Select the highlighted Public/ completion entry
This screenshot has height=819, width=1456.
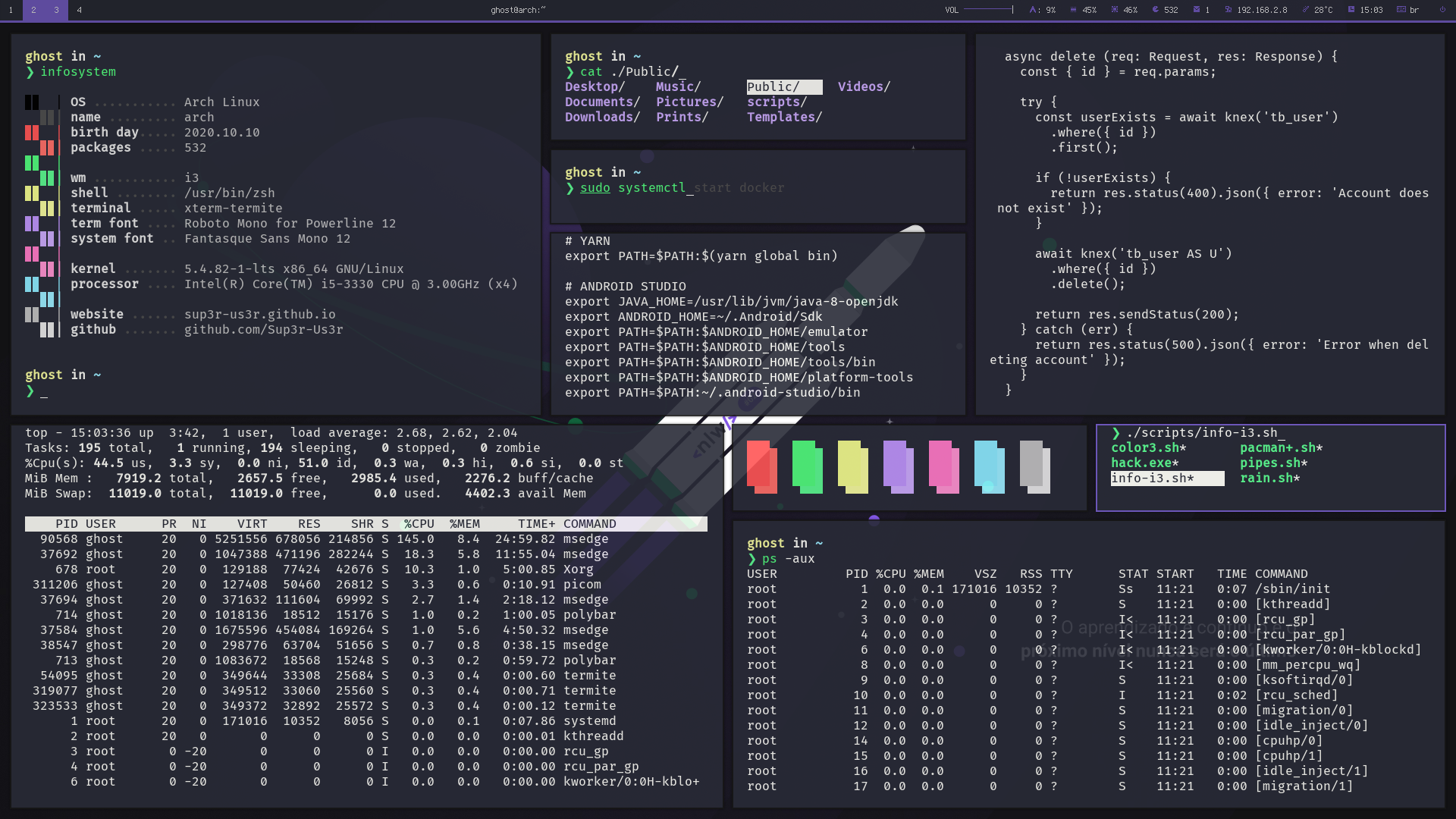[784, 87]
